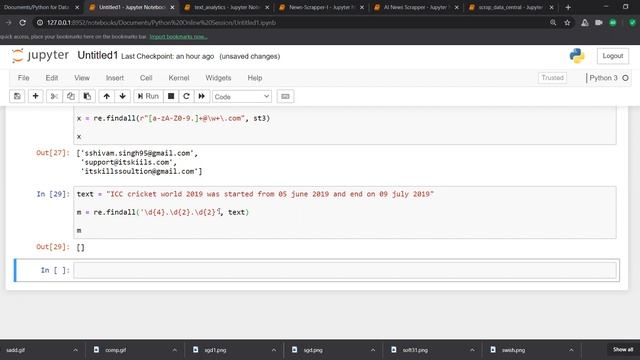This screenshot has height=360, width=640.
Task: Open browser zoom magnifier icon
Action: (553, 23)
